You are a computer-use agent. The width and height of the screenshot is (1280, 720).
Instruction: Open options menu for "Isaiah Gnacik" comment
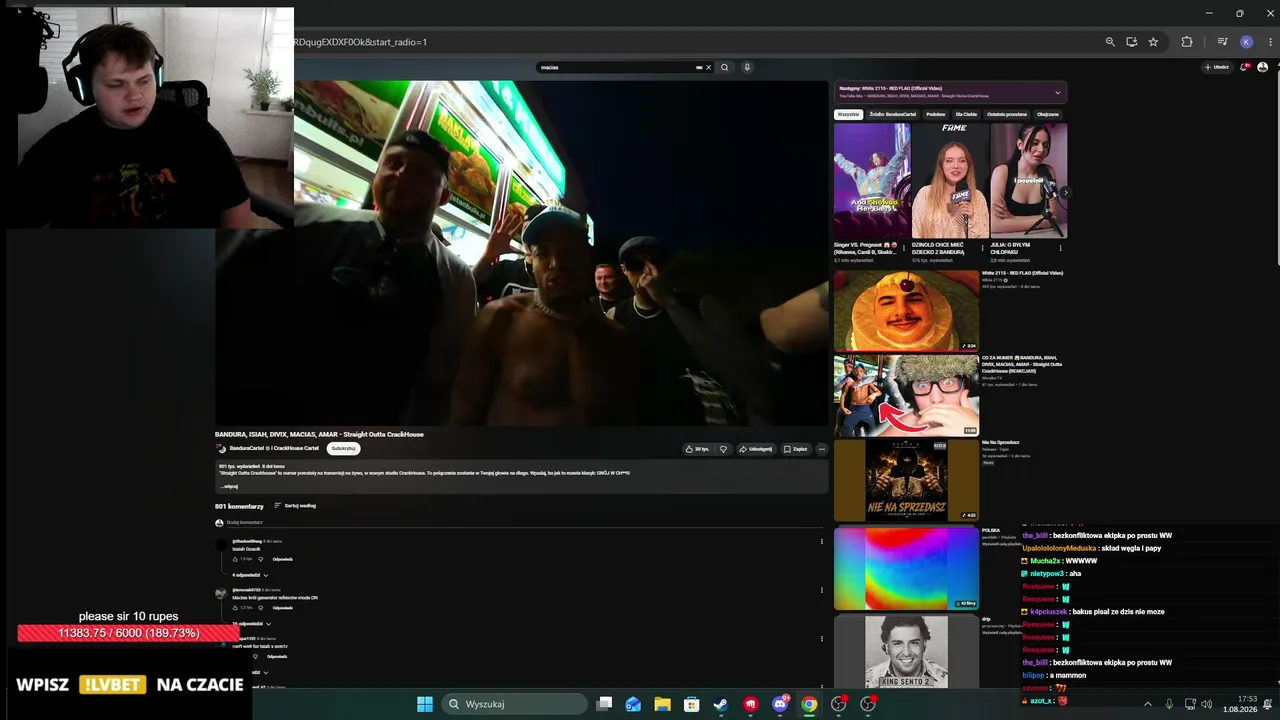coord(822,542)
